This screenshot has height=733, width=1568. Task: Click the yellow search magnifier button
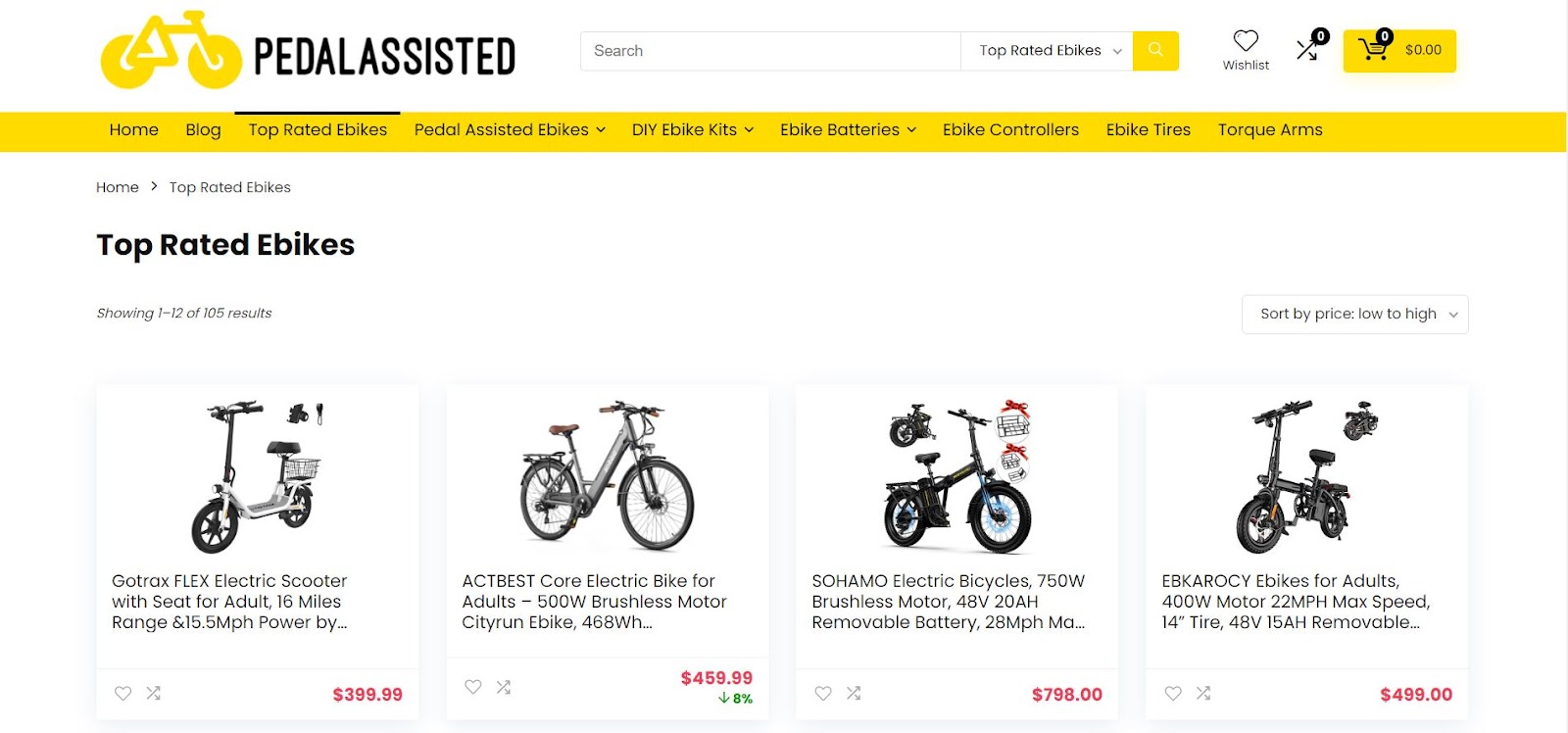pyautogui.click(x=1155, y=50)
